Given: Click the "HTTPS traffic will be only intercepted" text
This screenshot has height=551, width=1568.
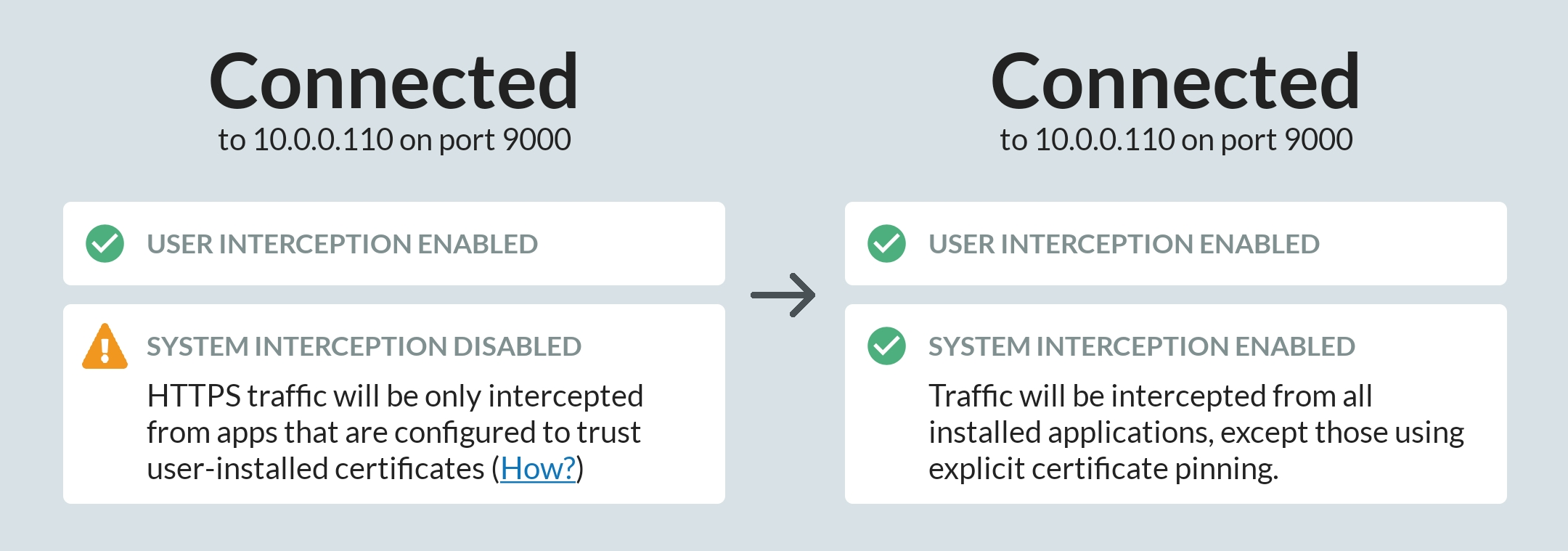Looking at the screenshot, I should pyautogui.click(x=395, y=396).
